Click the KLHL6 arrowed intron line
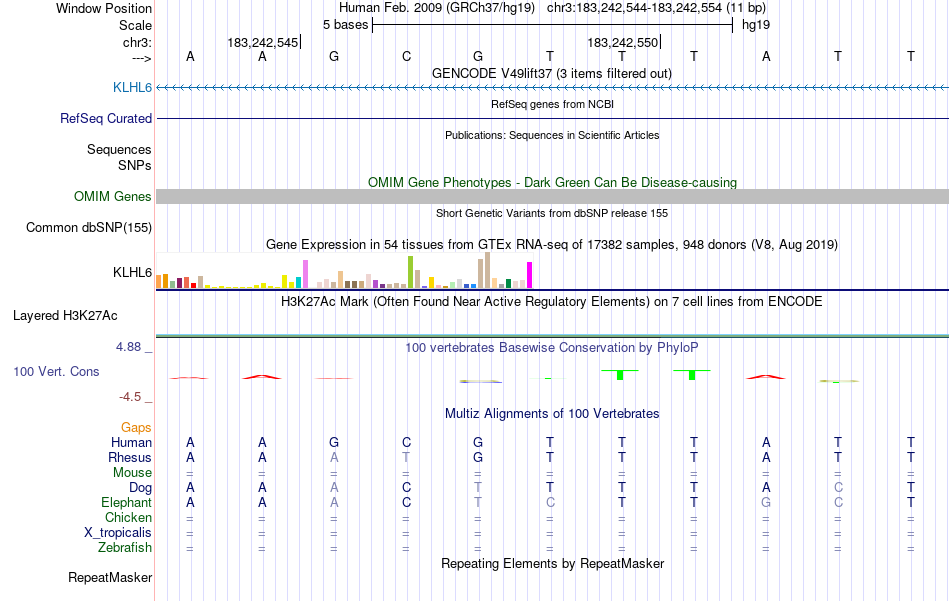Viewport: 950px width, 601px height. click(x=552, y=88)
